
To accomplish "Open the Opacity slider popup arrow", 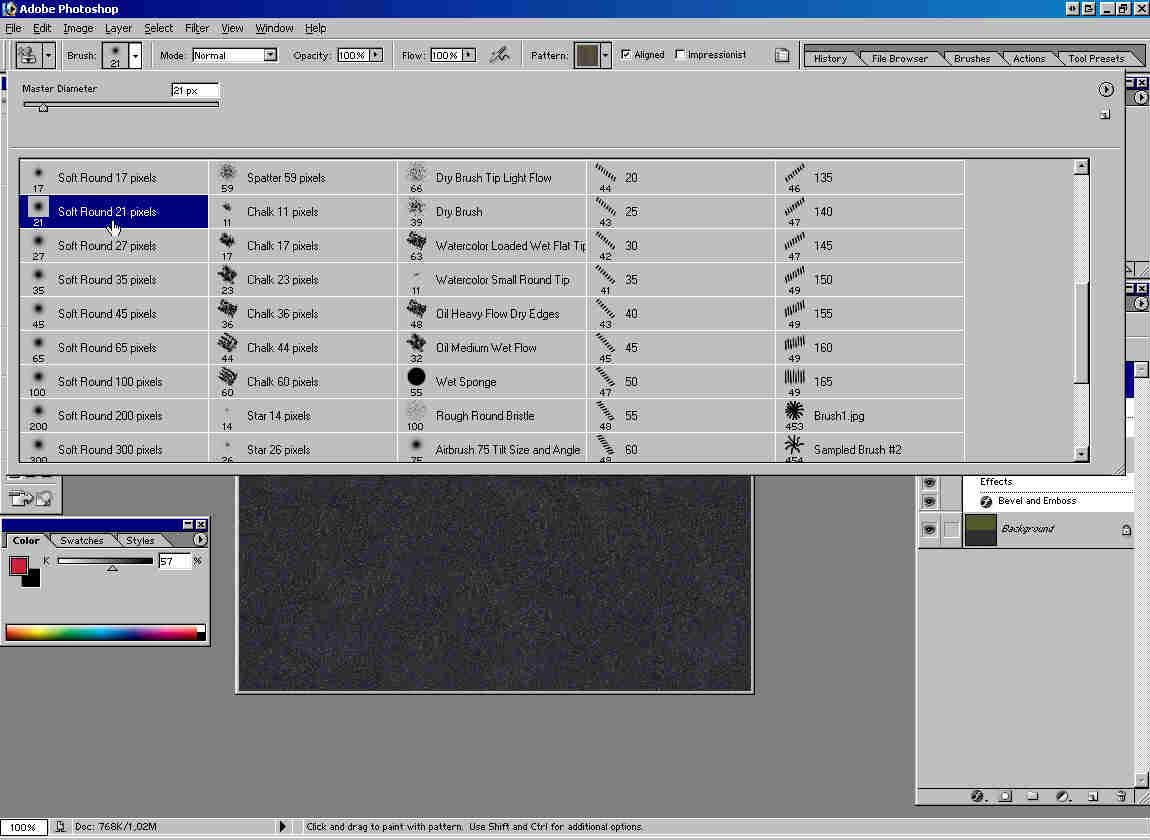I will (x=376, y=55).
